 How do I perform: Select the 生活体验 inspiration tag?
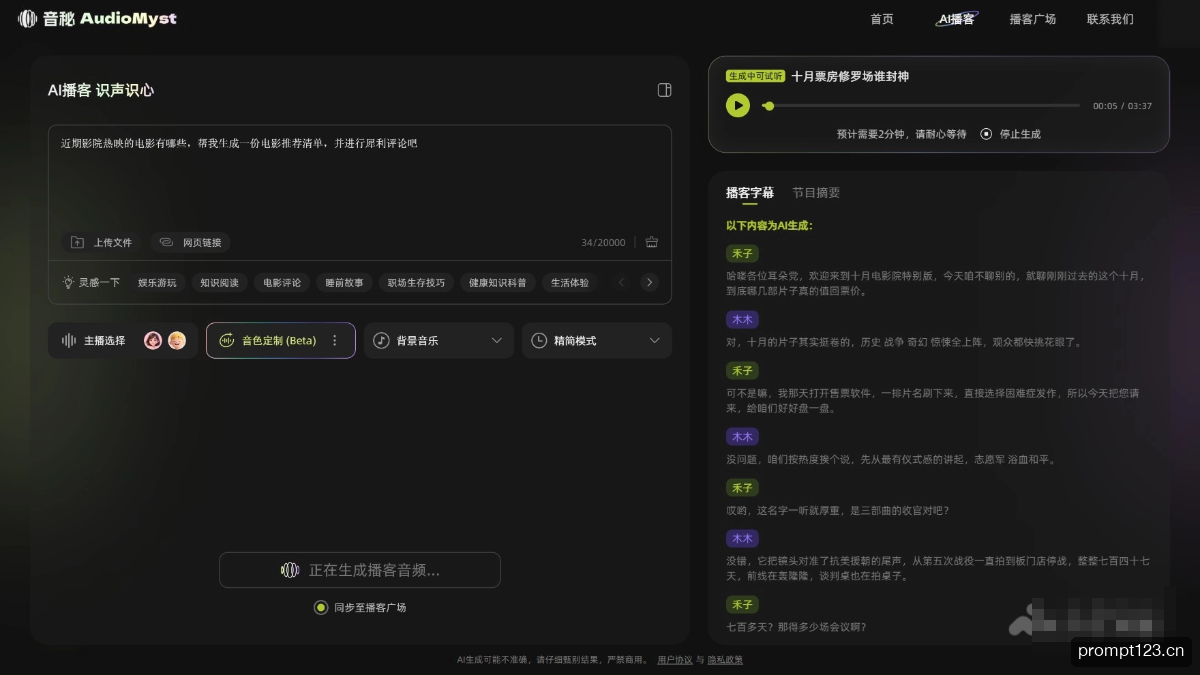click(x=571, y=283)
